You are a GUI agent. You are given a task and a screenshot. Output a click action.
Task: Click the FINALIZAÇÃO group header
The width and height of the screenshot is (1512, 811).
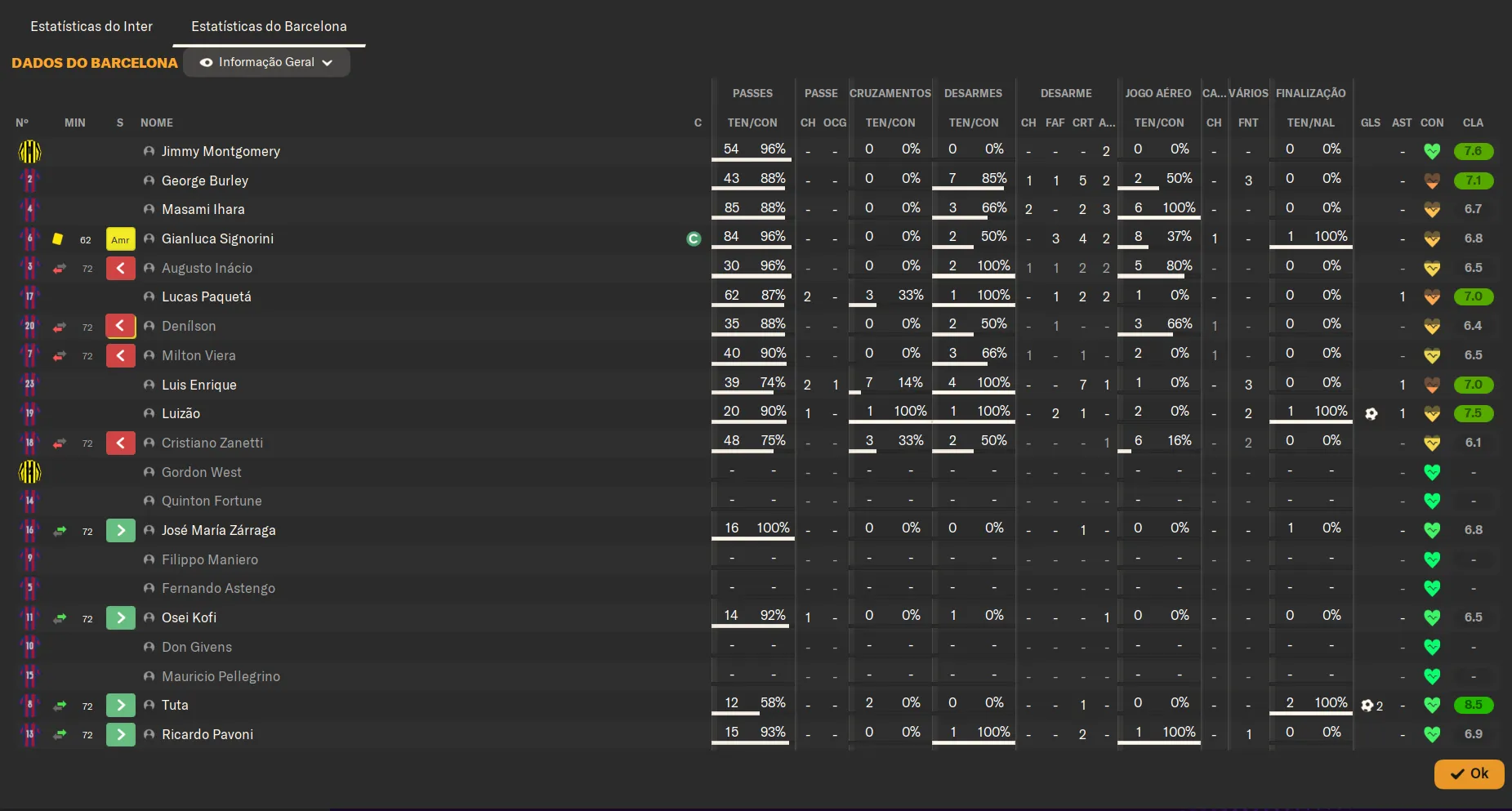(1311, 93)
